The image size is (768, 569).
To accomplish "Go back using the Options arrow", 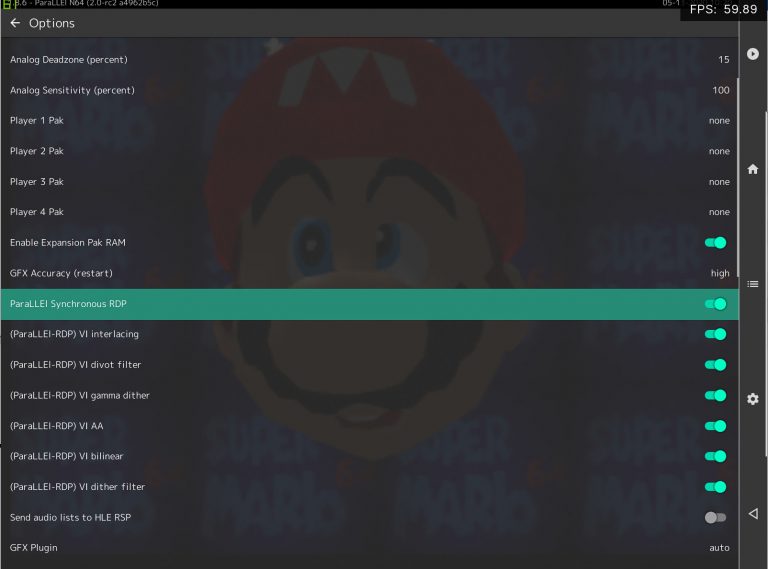I will coord(15,23).
